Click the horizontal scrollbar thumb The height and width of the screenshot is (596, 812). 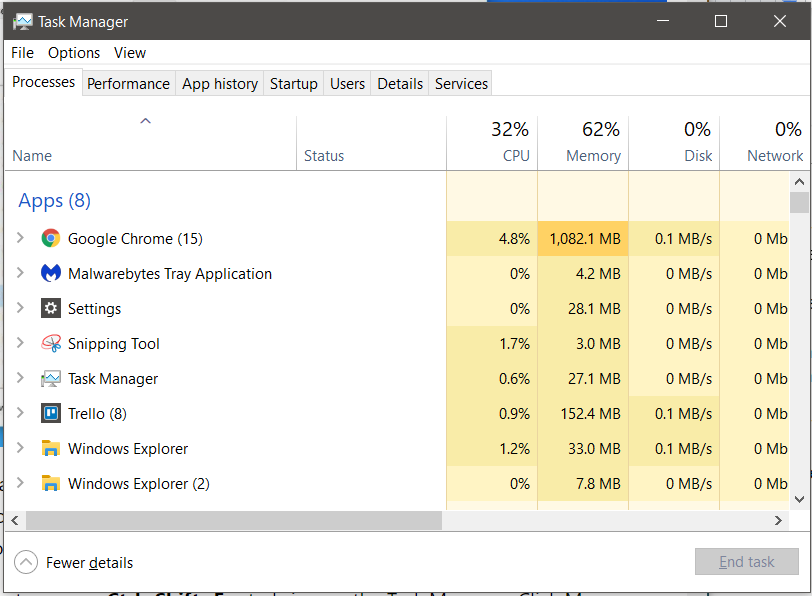pyautogui.click(x=234, y=520)
